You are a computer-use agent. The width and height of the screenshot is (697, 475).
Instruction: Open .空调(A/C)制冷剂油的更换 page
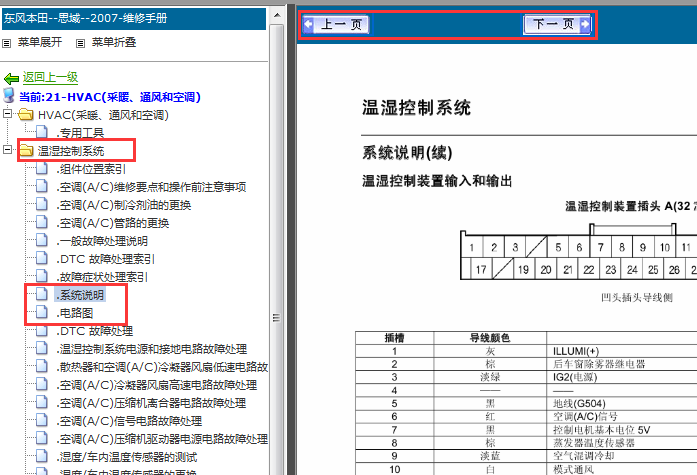(x=124, y=205)
